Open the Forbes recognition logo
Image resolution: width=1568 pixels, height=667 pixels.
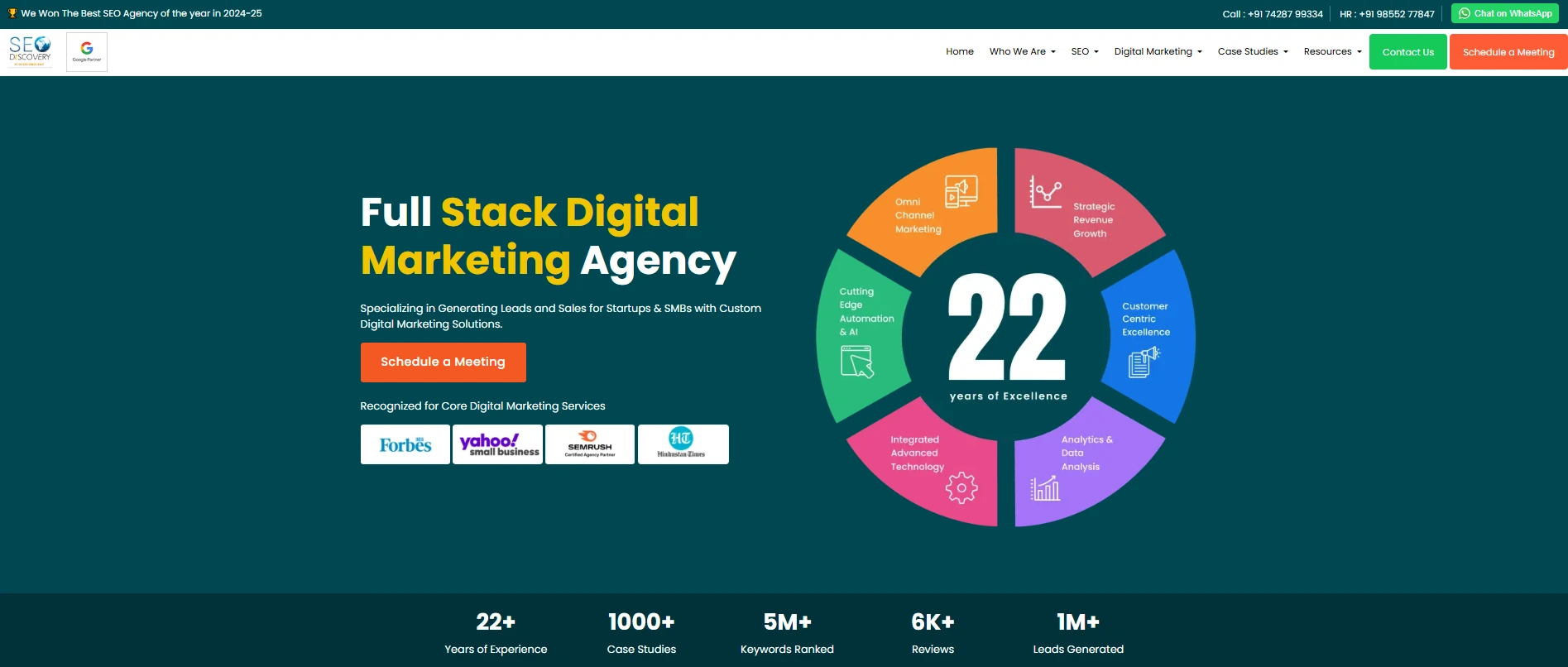[x=405, y=444]
